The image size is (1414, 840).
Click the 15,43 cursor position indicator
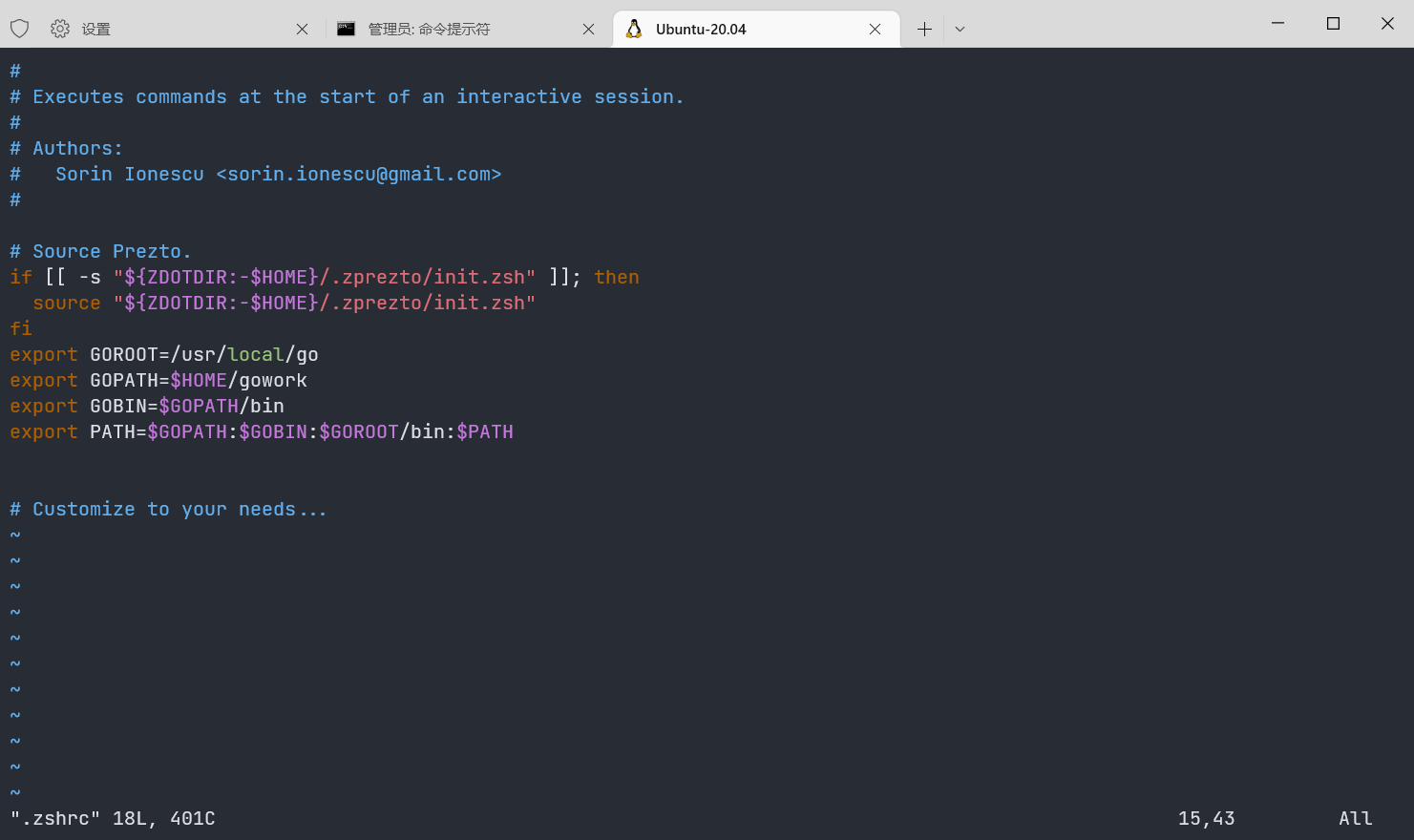pos(1206,818)
